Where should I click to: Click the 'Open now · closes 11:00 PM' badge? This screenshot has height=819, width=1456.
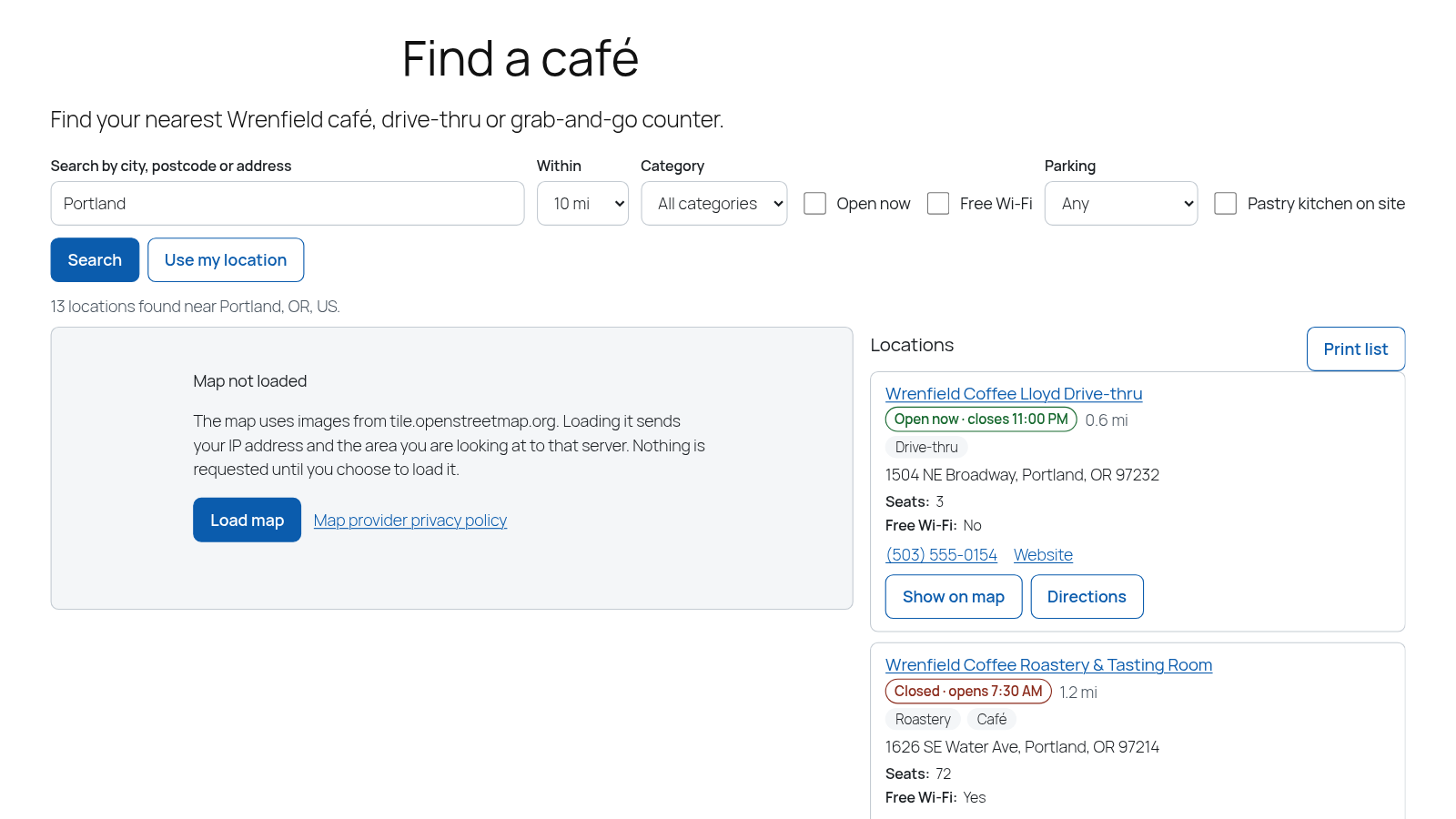(981, 420)
